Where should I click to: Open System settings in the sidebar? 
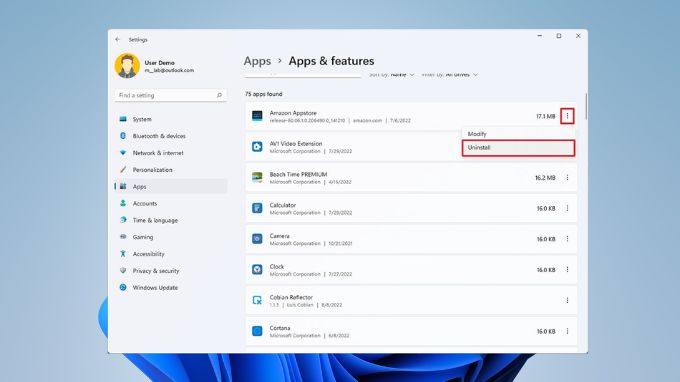pyautogui.click(x=171, y=119)
